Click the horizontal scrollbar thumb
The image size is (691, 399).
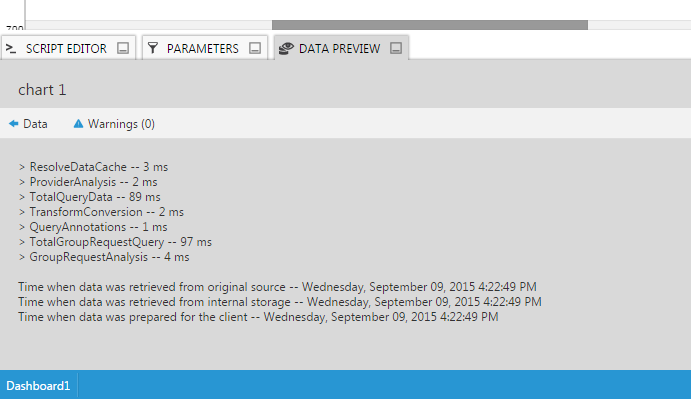point(430,25)
